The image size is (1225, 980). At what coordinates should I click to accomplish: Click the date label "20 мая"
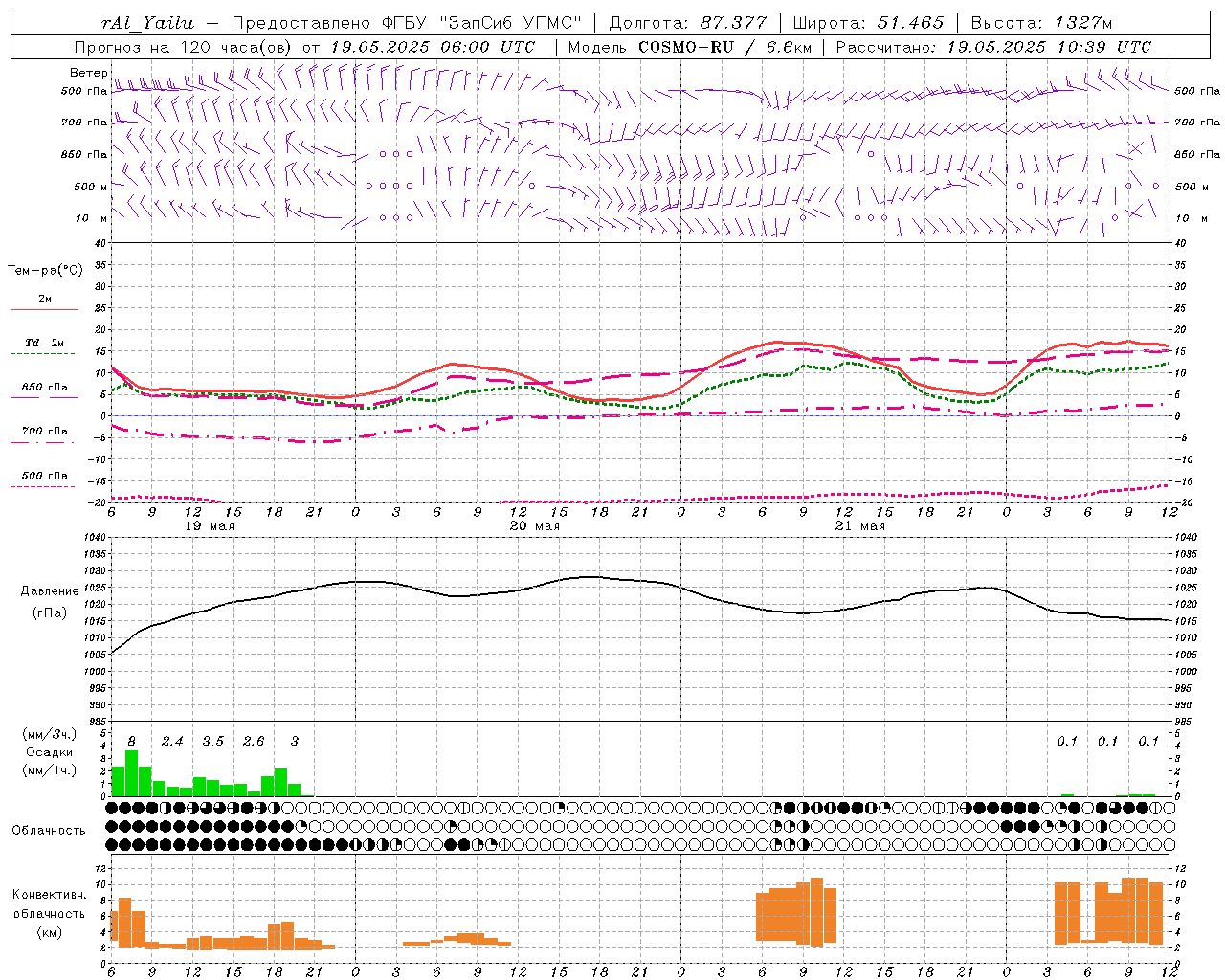(535, 525)
